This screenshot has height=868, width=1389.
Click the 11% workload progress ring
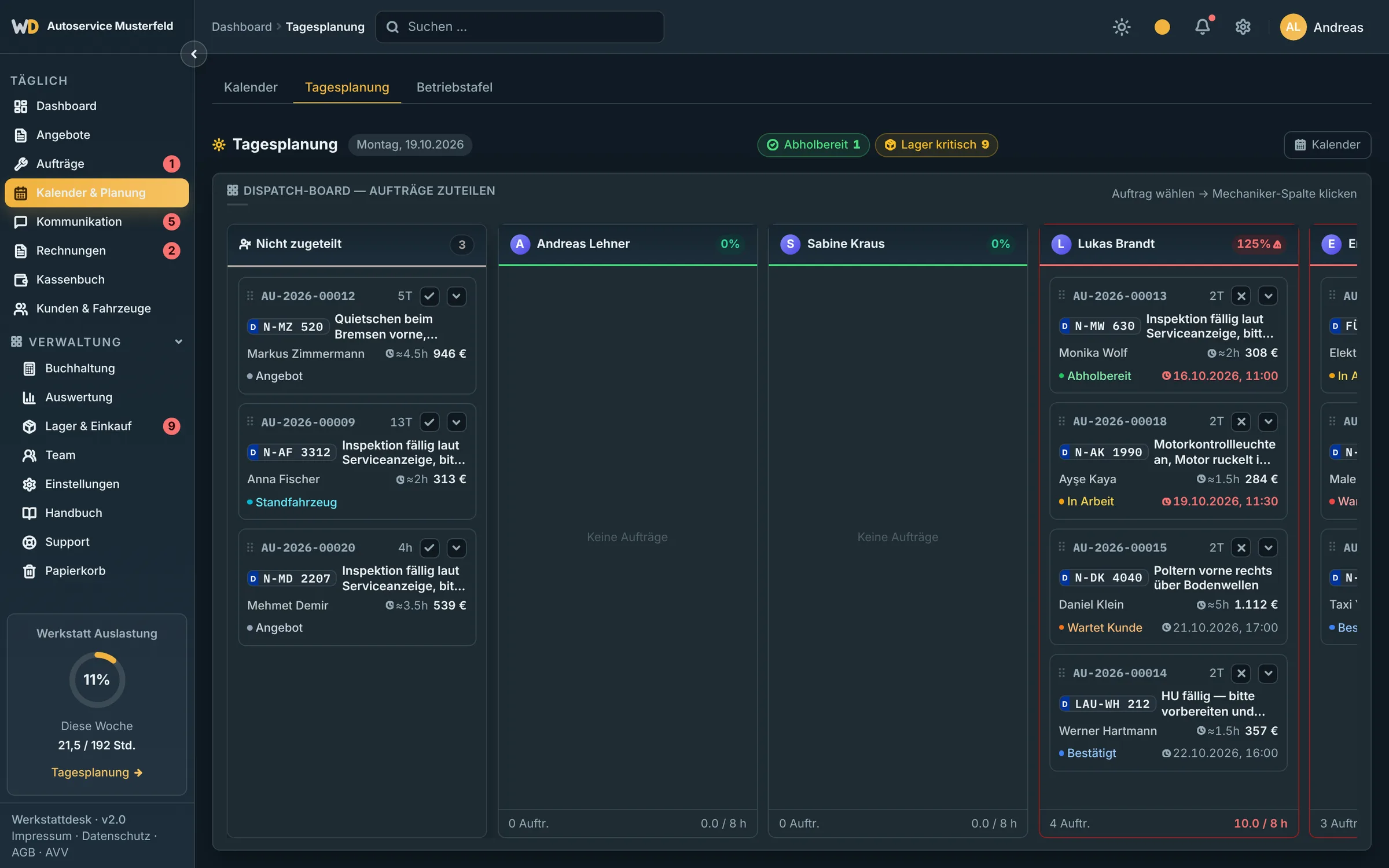point(97,679)
